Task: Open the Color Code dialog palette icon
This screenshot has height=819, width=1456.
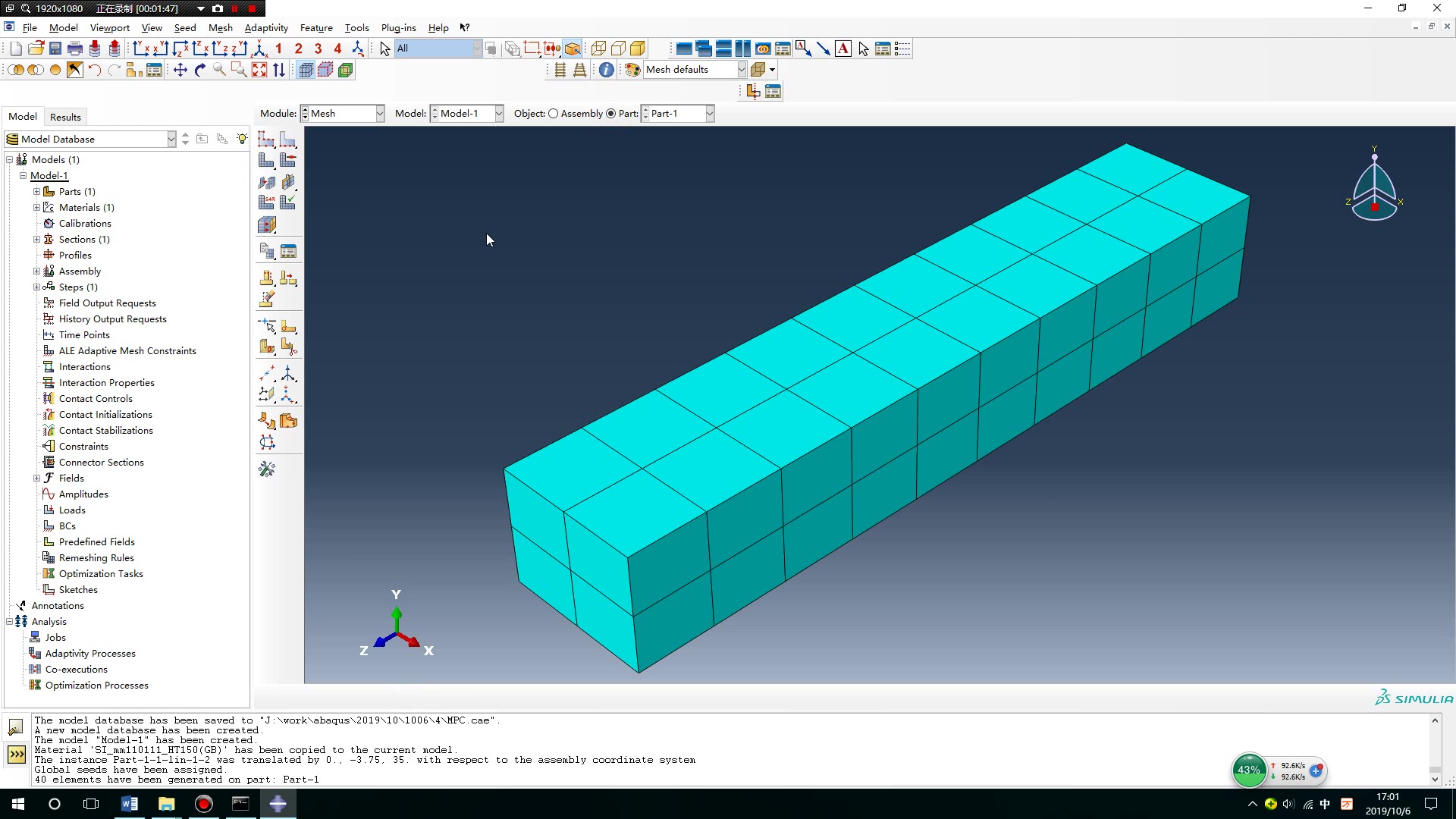Action: 632,70
